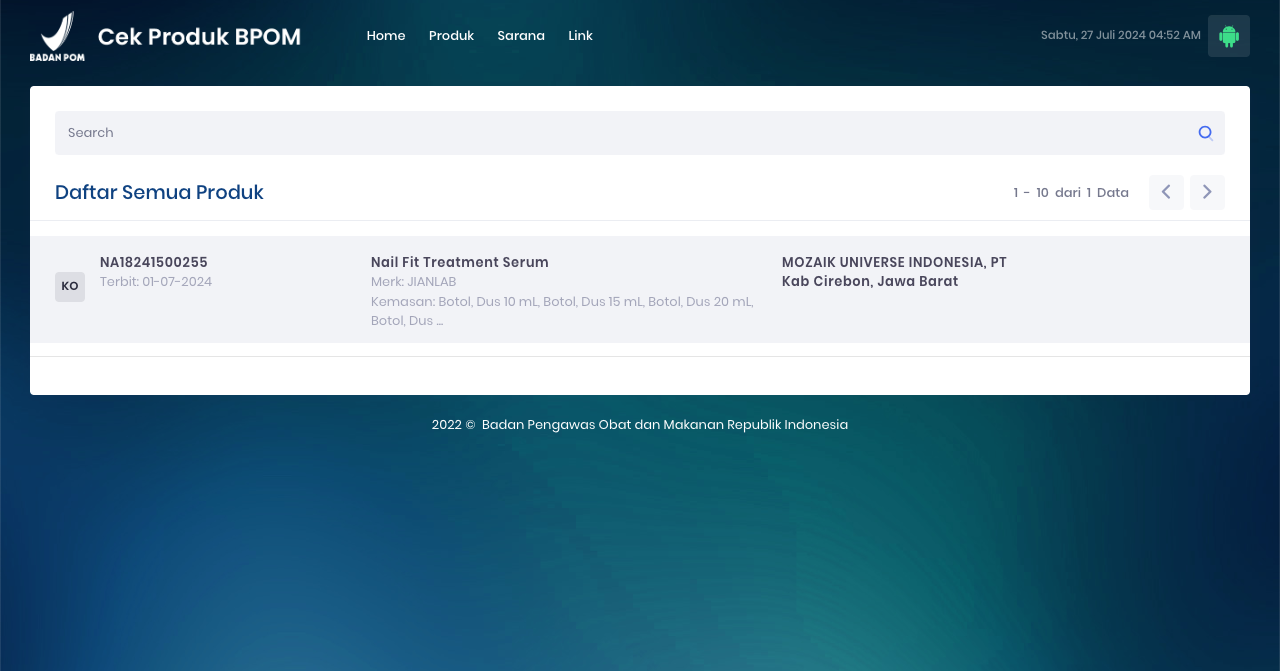The width and height of the screenshot is (1280, 671).
Task: Click the Kab Cirebon, Jawa Barat location
Action: pyautogui.click(x=870, y=282)
